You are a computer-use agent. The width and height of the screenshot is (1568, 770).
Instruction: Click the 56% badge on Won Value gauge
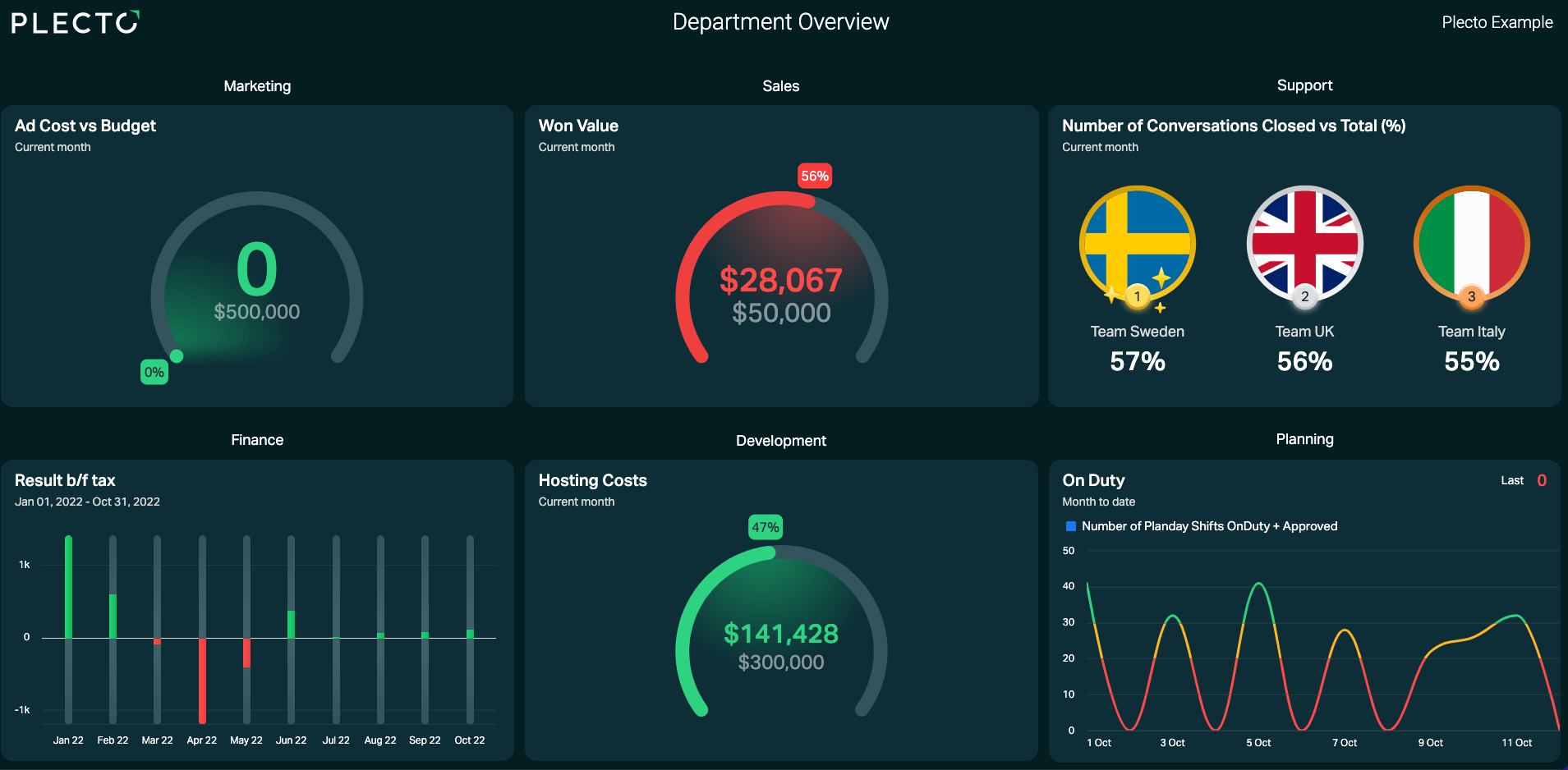click(x=815, y=176)
